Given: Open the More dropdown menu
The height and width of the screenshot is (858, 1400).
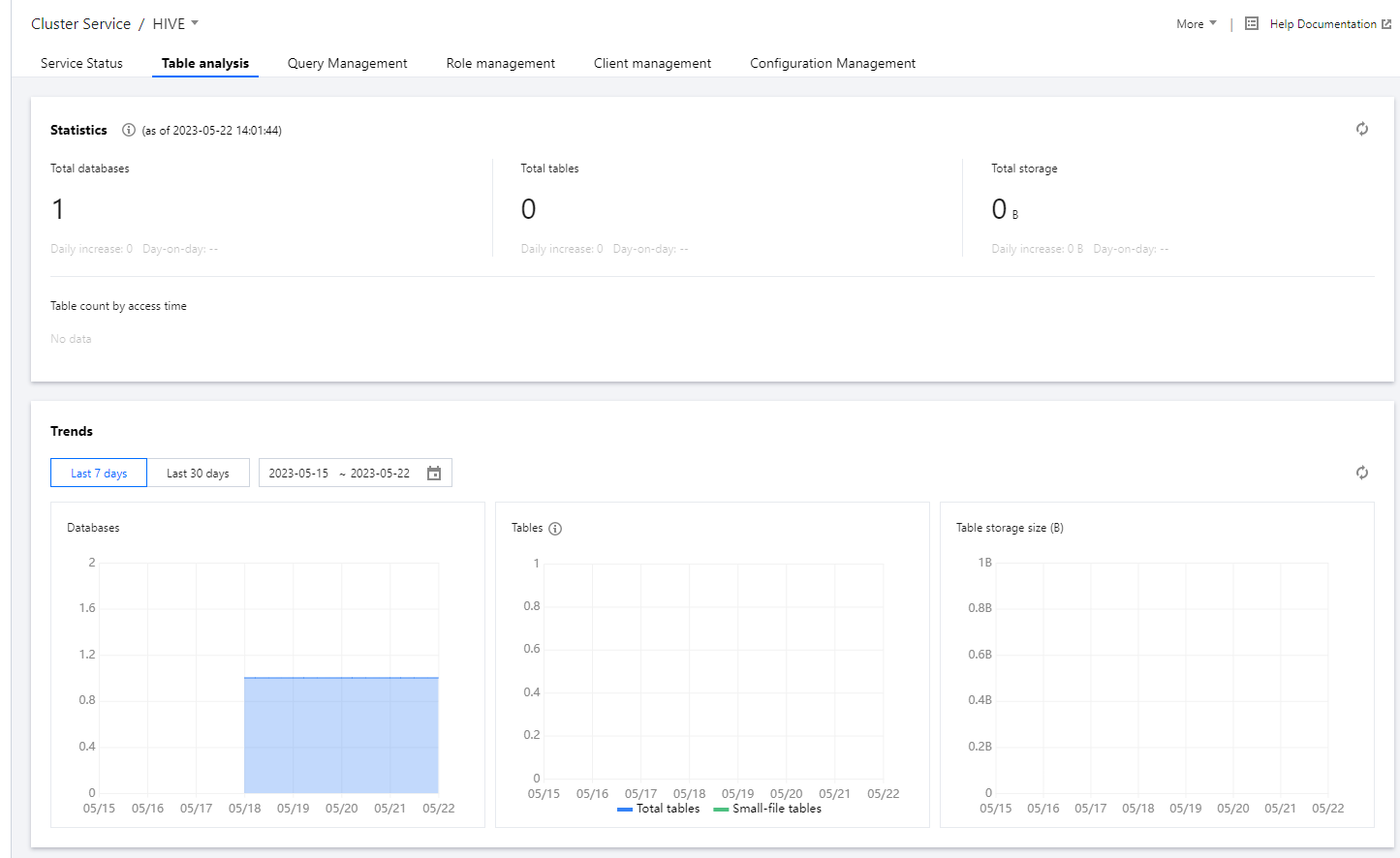Looking at the screenshot, I should coord(1196,24).
